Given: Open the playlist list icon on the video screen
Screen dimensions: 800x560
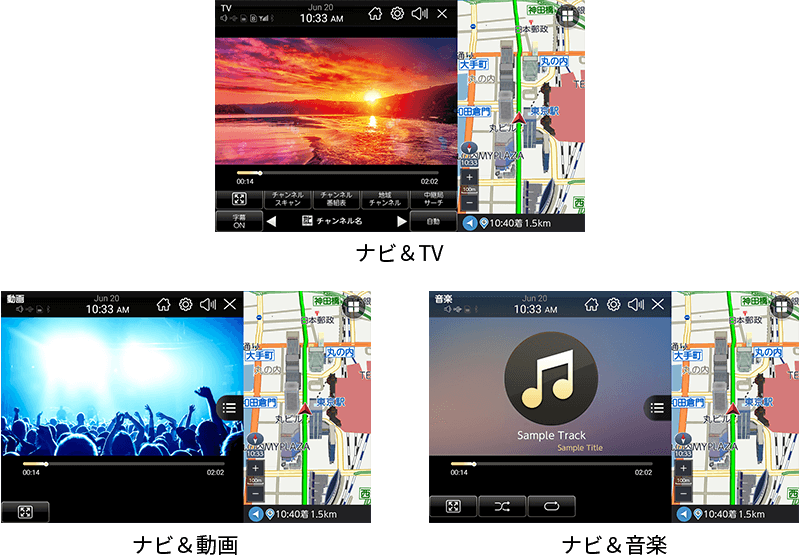Looking at the screenshot, I should (229, 407).
